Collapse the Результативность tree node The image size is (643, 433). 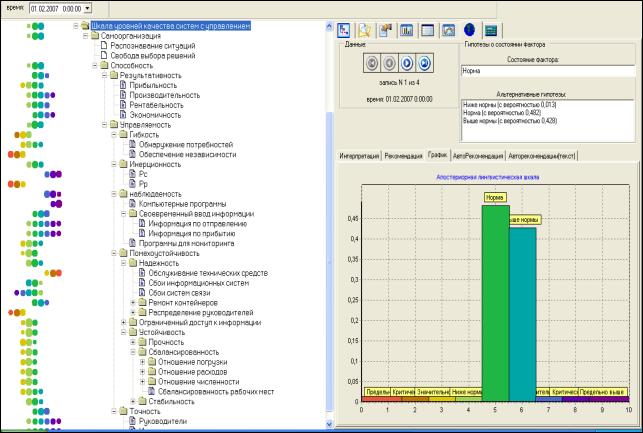pyautogui.click(x=105, y=75)
